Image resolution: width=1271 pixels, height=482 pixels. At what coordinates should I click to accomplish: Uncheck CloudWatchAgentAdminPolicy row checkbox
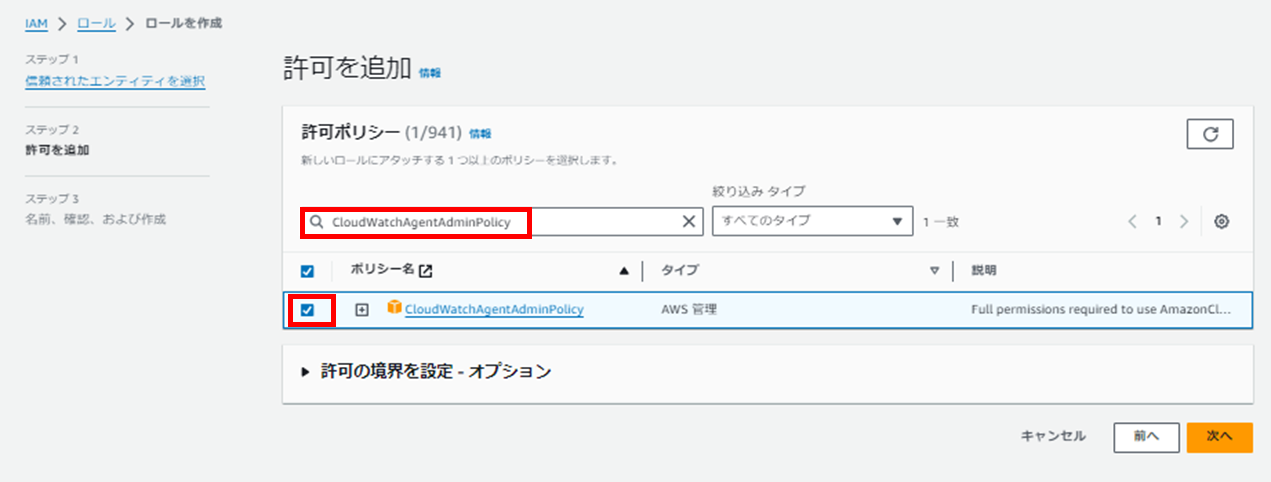(x=308, y=310)
